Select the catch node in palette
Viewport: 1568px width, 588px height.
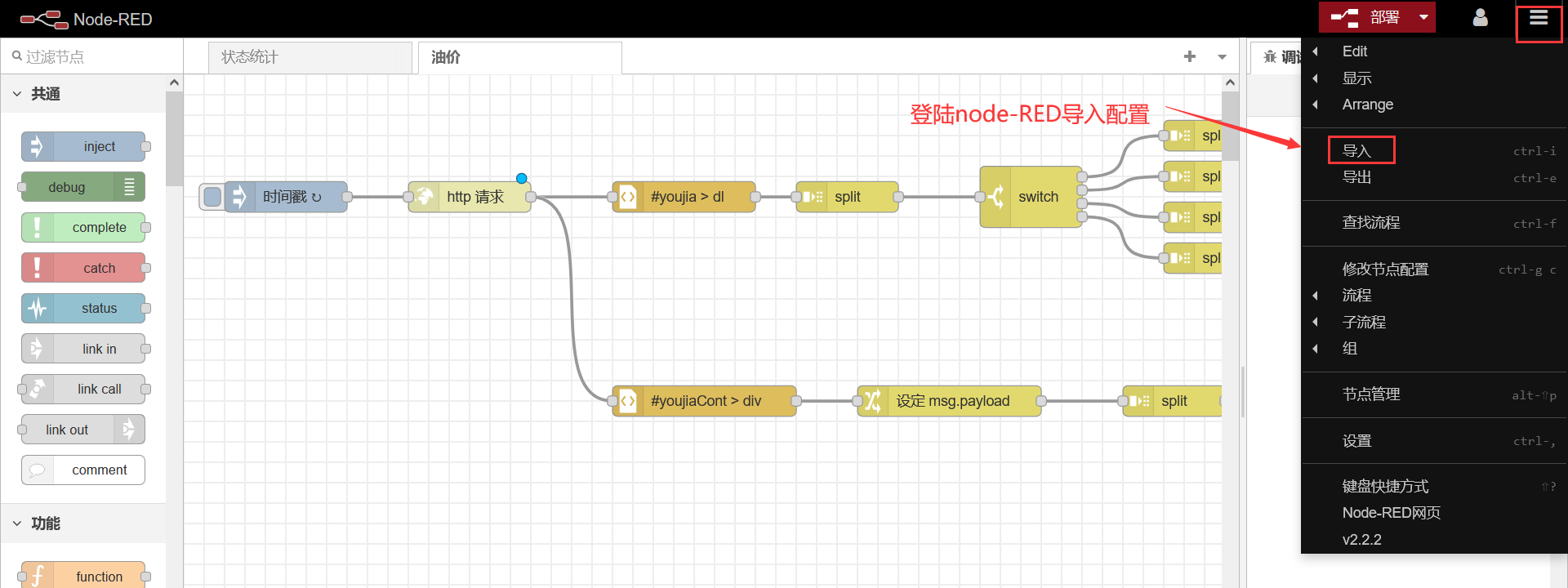pos(84,268)
